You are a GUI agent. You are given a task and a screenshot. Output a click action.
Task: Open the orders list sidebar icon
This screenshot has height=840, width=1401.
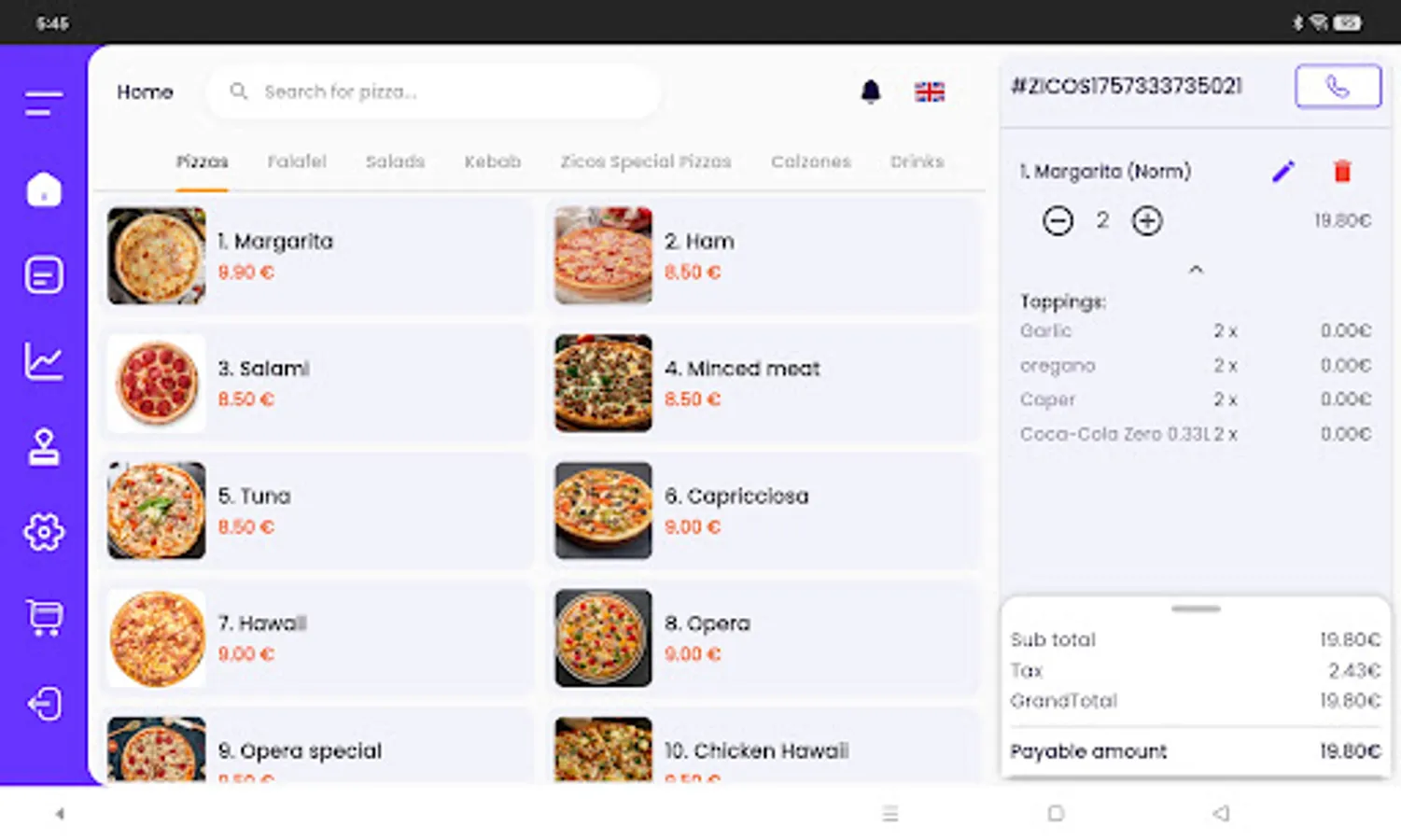coord(44,275)
